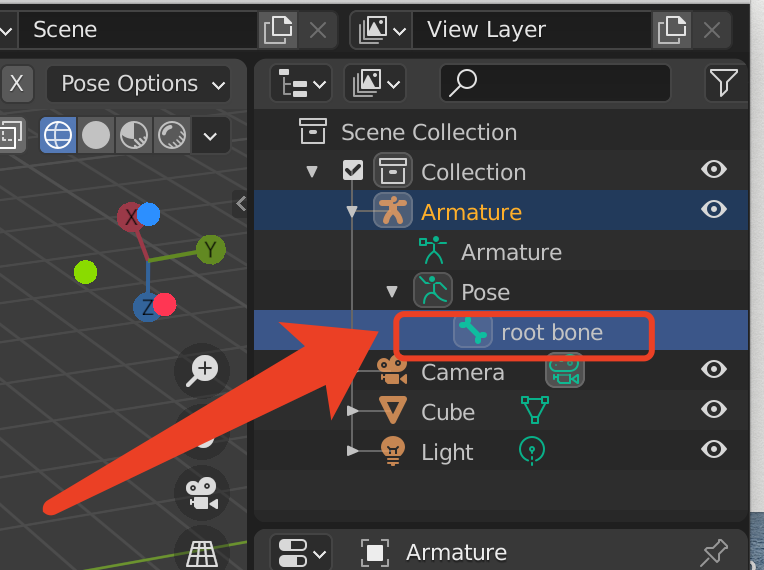The width and height of the screenshot is (764, 570).
Task: Select the Collection row label
Action: pos(474,172)
